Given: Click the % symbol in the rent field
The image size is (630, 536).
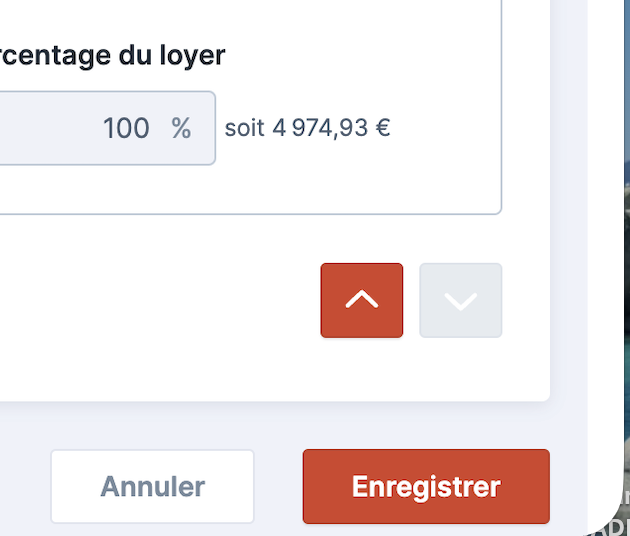Looking at the screenshot, I should [181, 128].
